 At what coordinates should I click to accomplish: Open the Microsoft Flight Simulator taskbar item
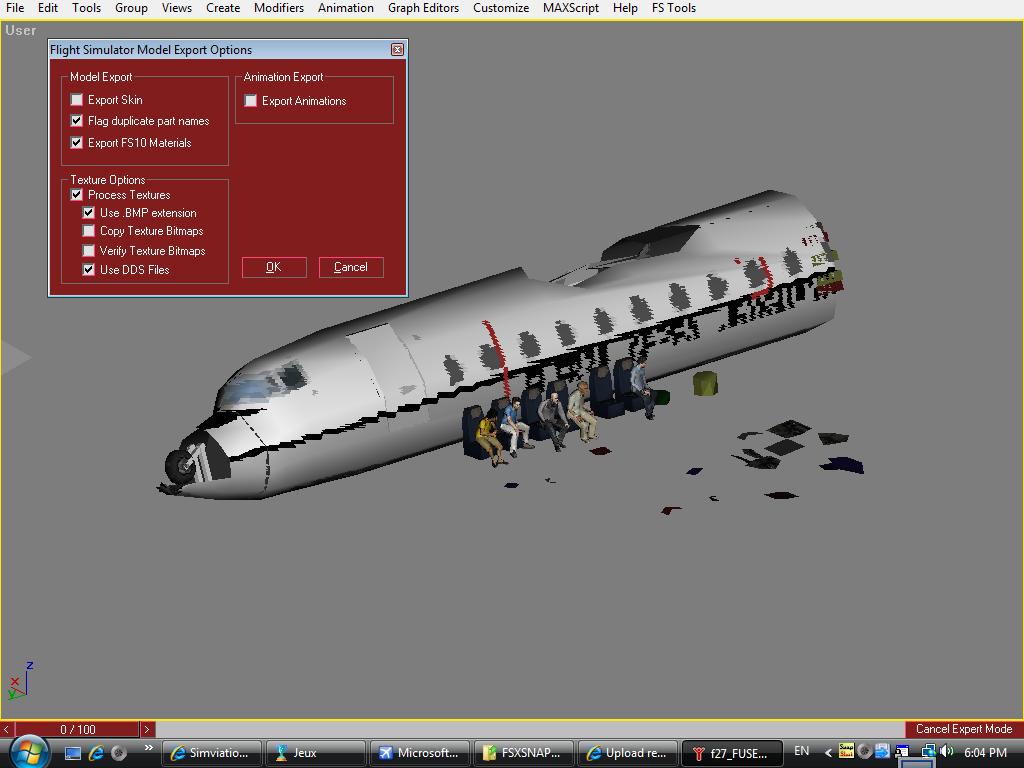[x=418, y=753]
